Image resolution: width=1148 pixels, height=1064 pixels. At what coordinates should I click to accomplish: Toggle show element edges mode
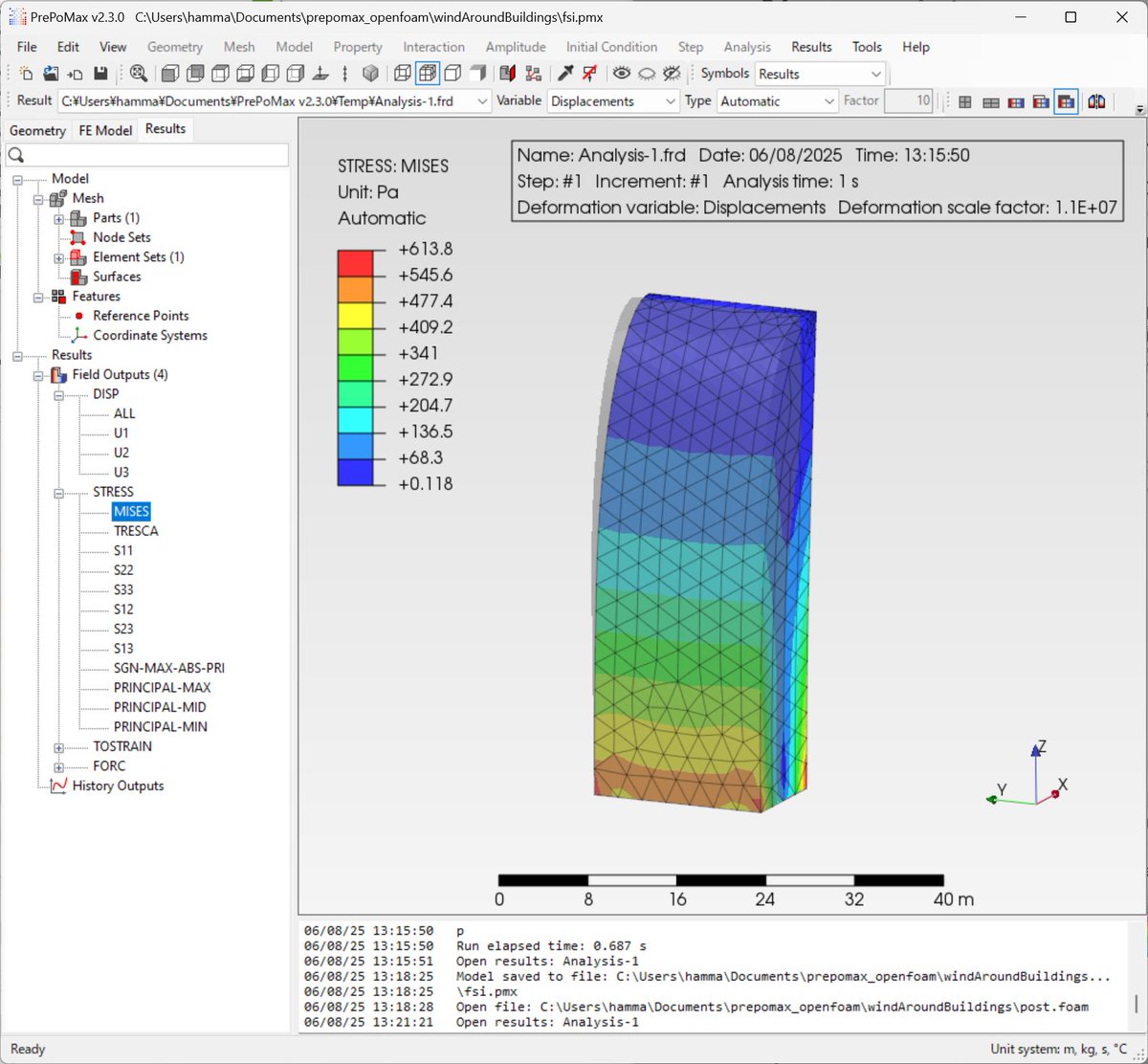(x=427, y=74)
